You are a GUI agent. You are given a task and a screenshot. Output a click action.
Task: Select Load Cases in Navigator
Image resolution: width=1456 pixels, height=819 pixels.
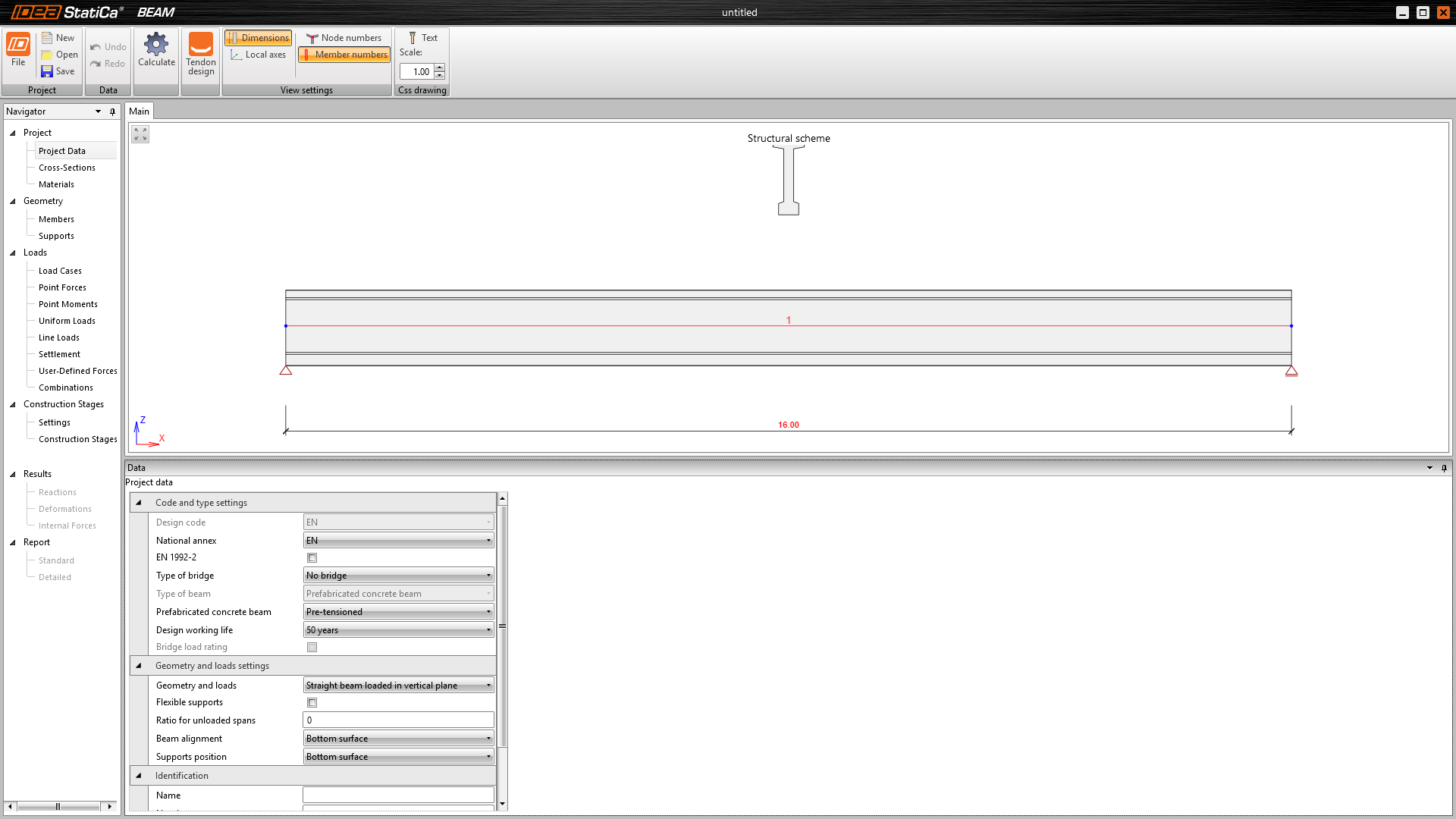pyautogui.click(x=60, y=271)
